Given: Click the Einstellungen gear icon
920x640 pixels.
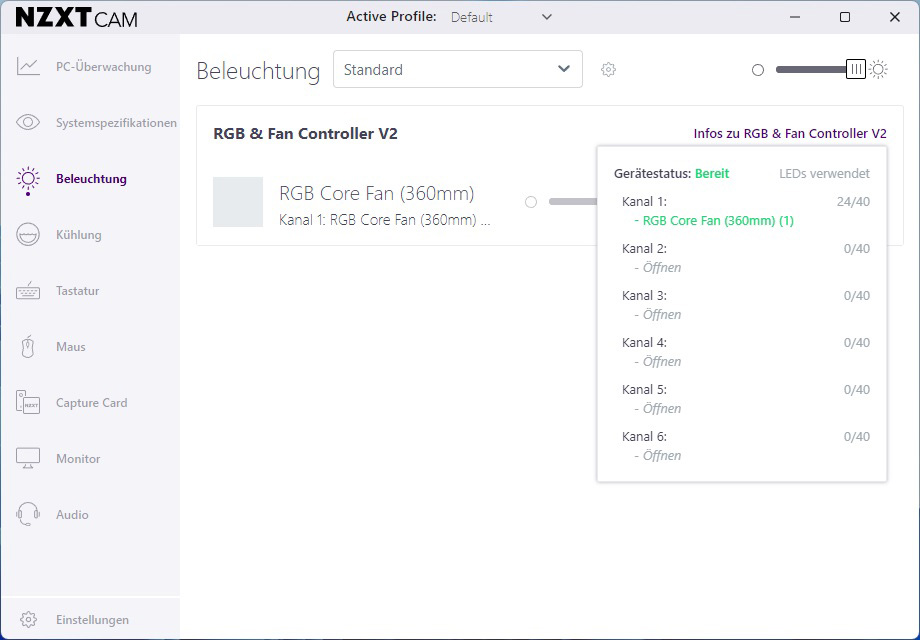Looking at the screenshot, I should click(x=28, y=619).
